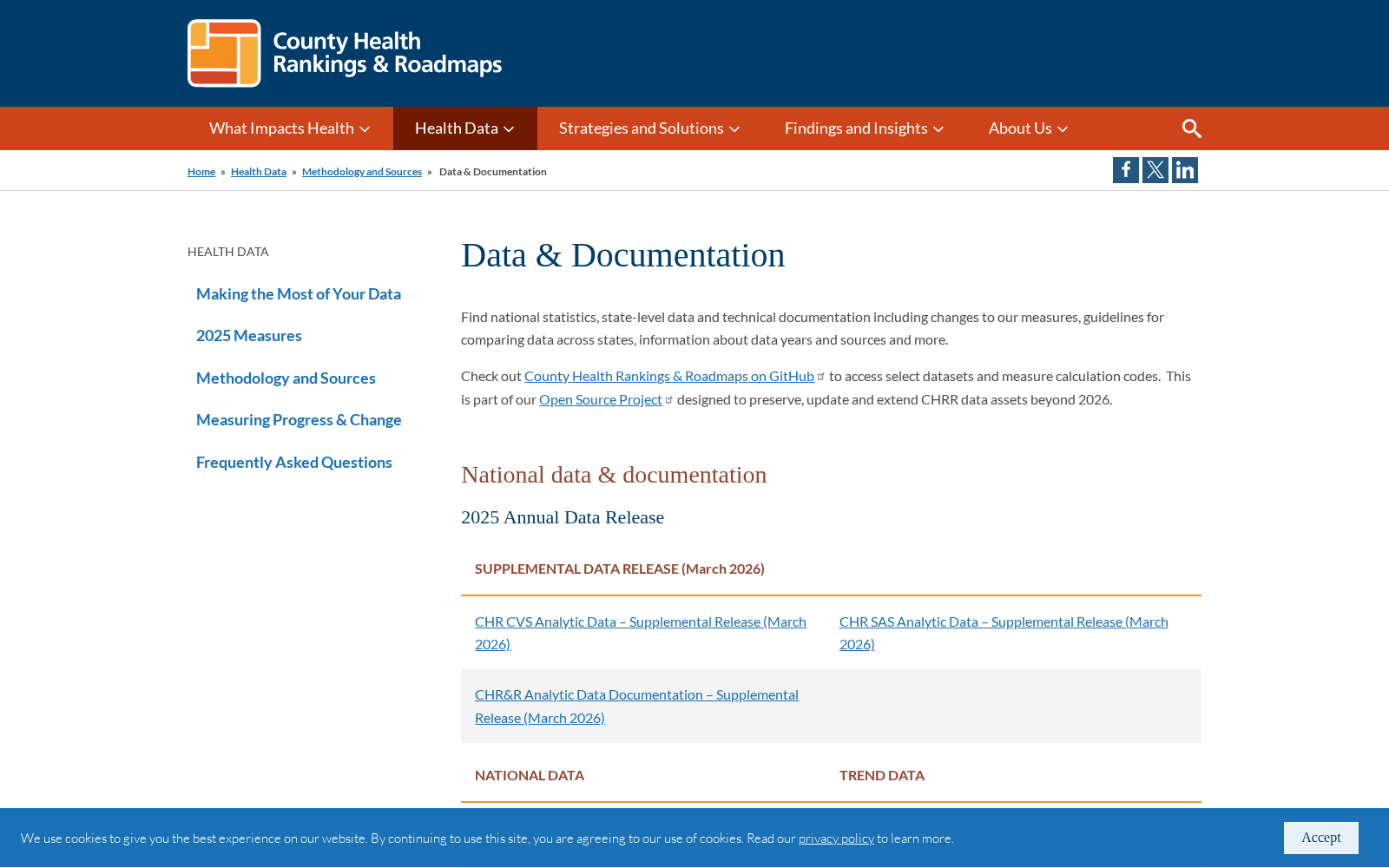The image size is (1389, 868).
Task: Click the County Health Rankings & Roadmaps logo
Action: [345, 53]
